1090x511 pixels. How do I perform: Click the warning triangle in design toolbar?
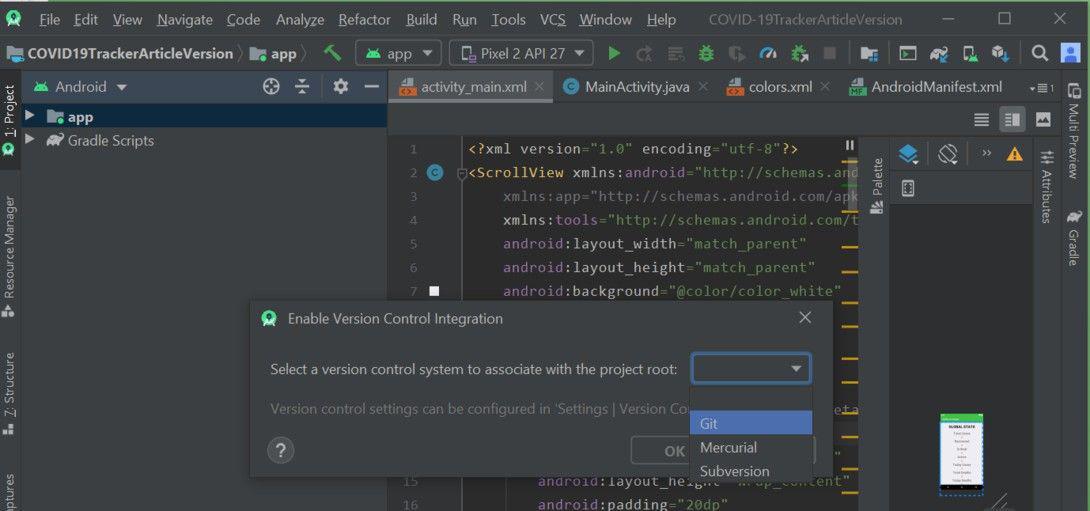click(1014, 154)
